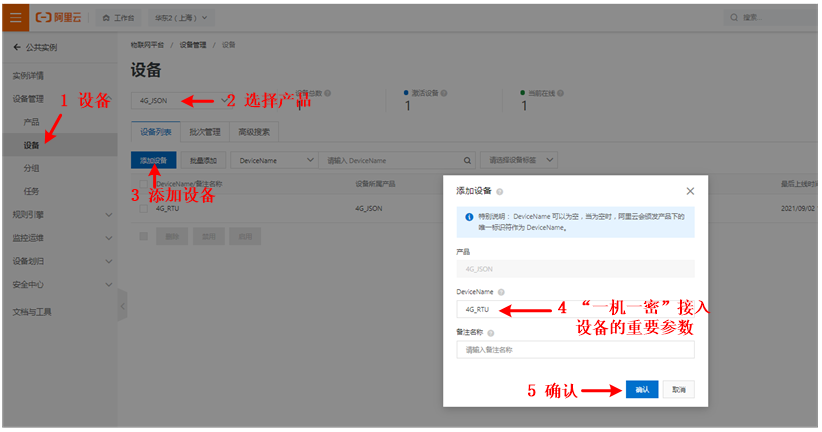The height and width of the screenshot is (432, 822).
Task: Switch to the 设备列表 tab
Action: pyautogui.click(x=156, y=132)
